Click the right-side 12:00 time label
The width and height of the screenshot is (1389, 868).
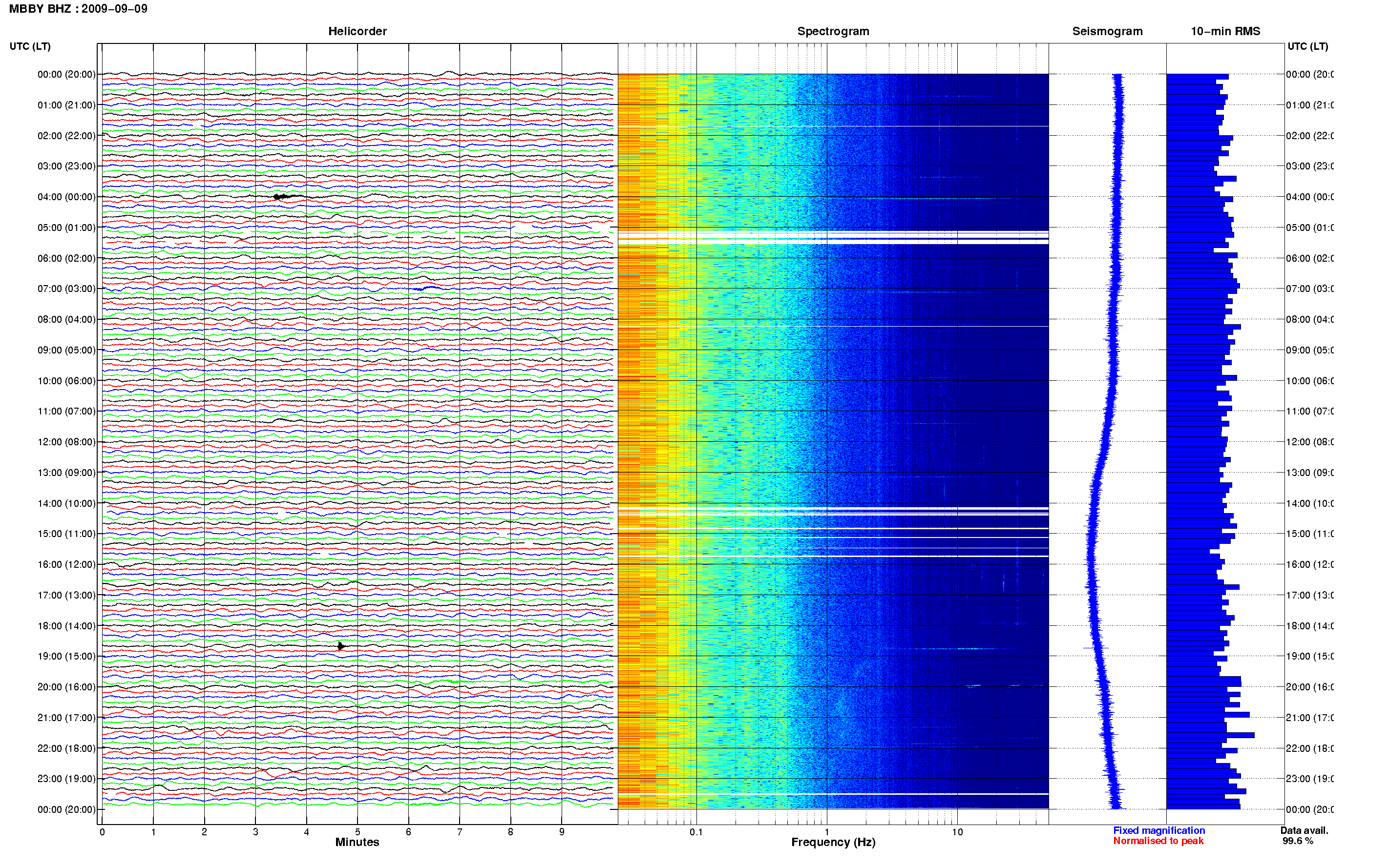pyautogui.click(x=1309, y=442)
